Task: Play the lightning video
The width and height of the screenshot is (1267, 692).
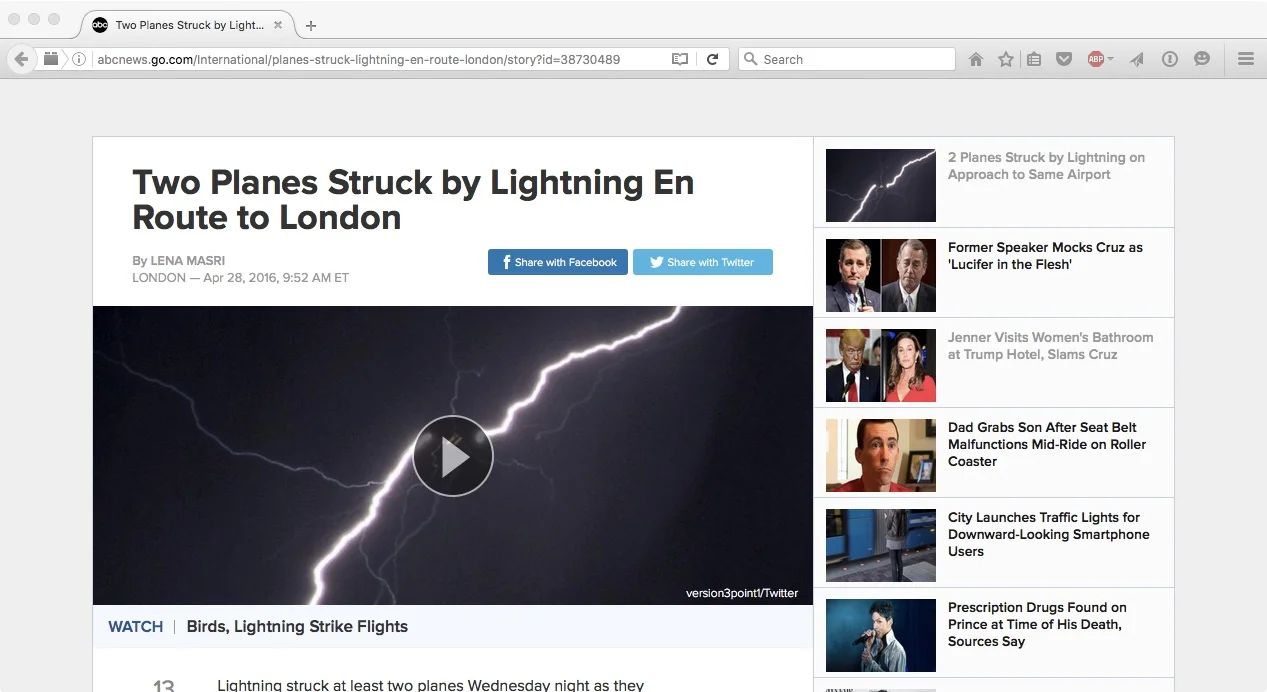Action: (x=453, y=456)
